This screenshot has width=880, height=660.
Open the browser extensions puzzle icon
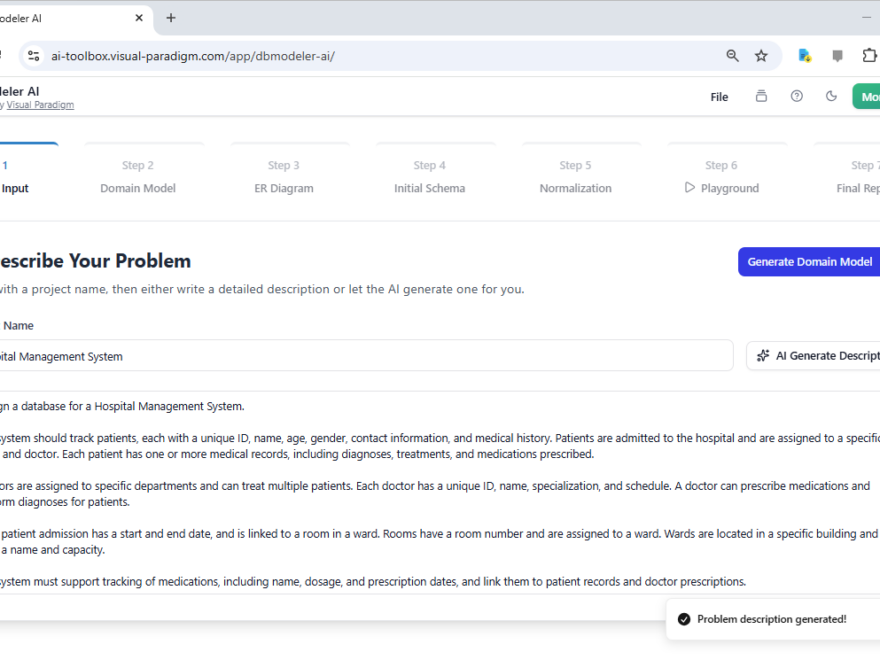870,55
